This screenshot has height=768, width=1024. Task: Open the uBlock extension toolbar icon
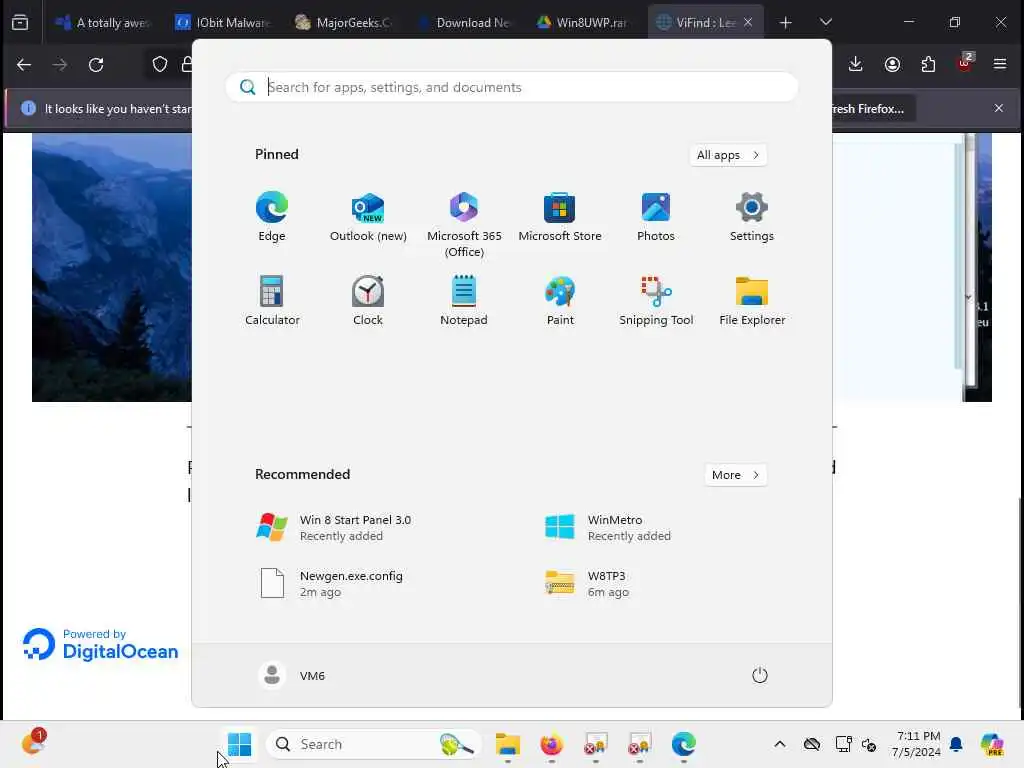click(965, 63)
